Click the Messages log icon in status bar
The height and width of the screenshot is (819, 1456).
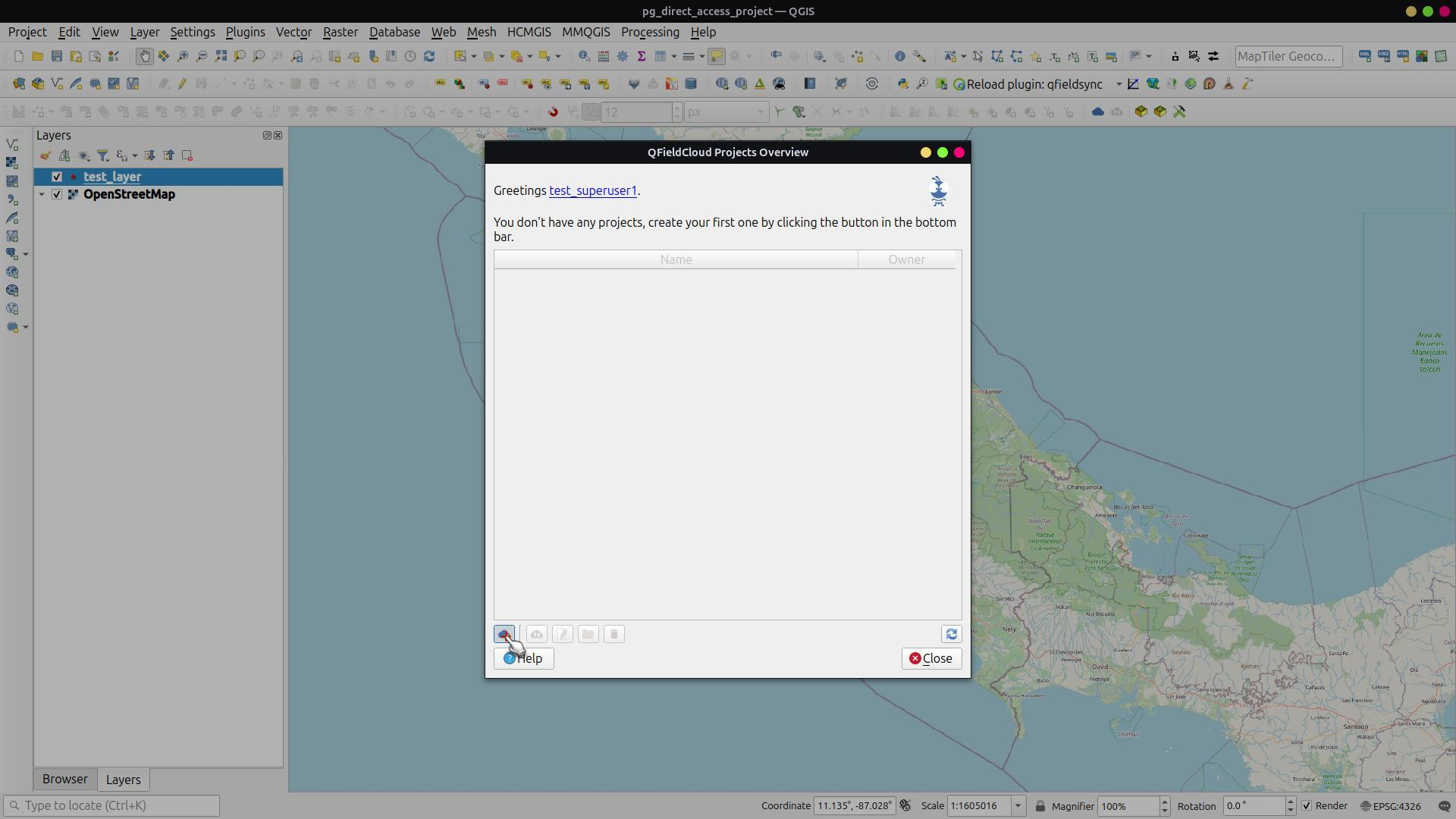point(1444,806)
